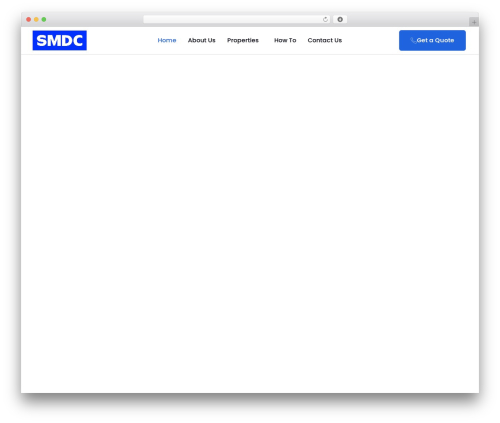Close the window with the red button
Screen dimensions: 500x423
[29, 19]
